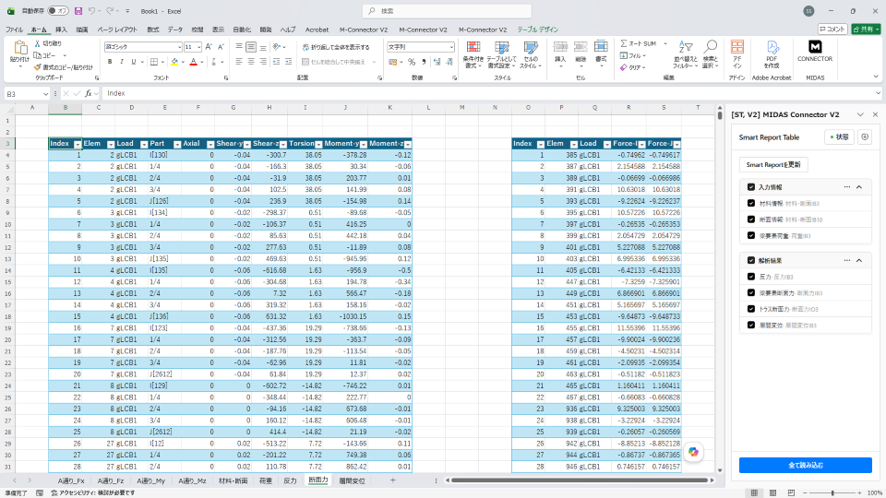Uncheck トラス断面力 checkbox

point(751,309)
